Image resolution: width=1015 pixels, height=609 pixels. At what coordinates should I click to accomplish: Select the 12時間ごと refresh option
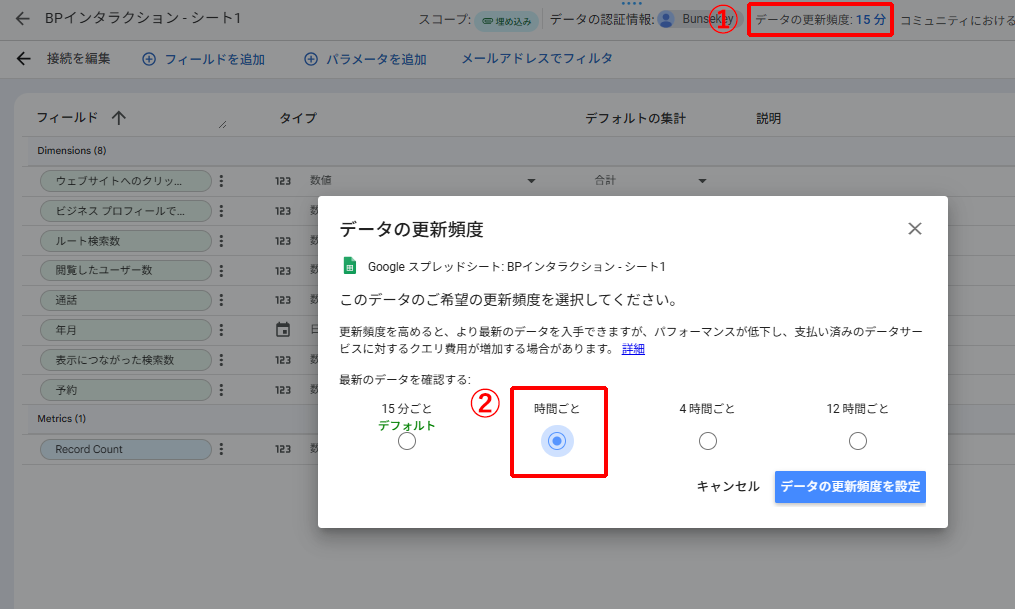(x=858, y=440)
